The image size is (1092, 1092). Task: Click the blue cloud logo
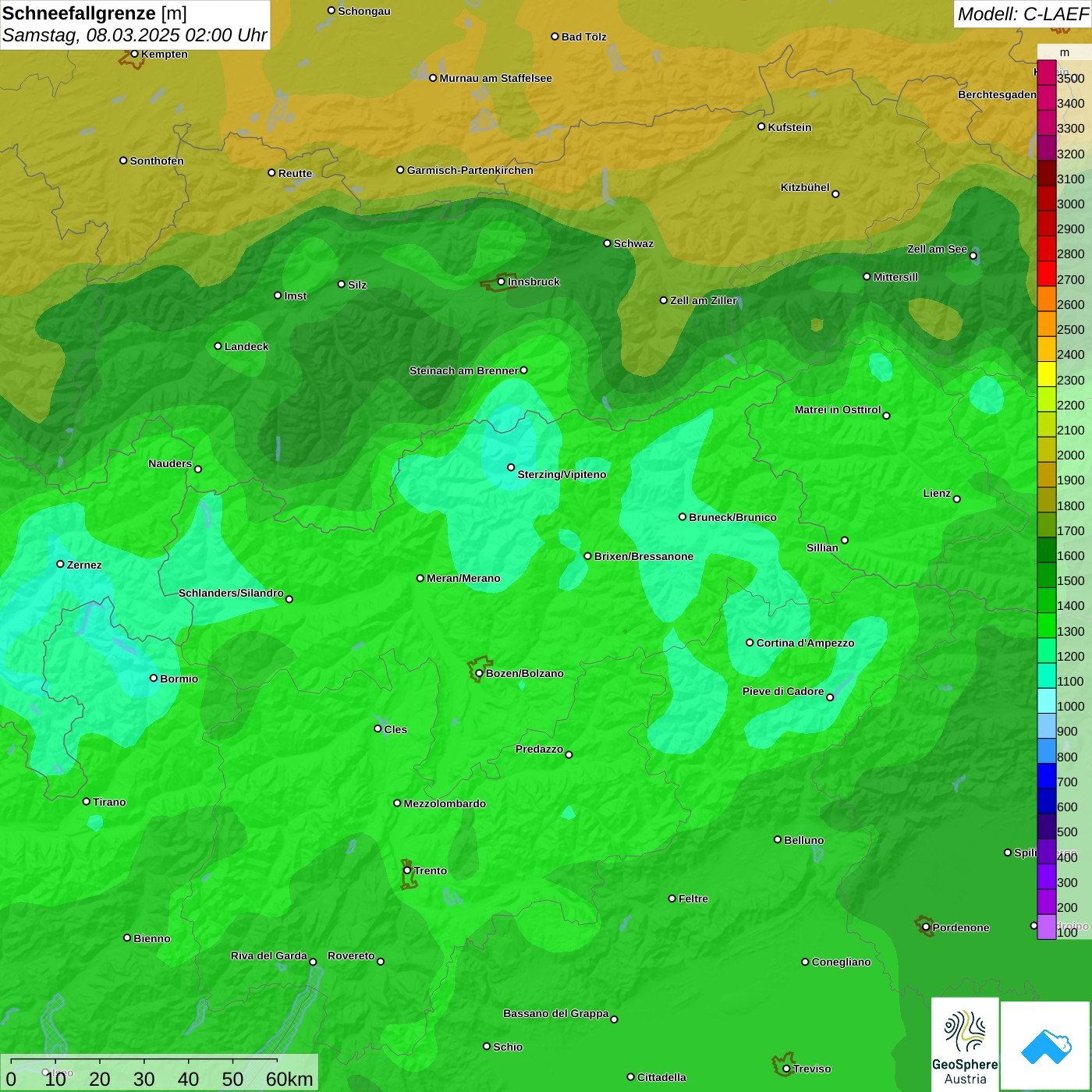[1046, 1045]
